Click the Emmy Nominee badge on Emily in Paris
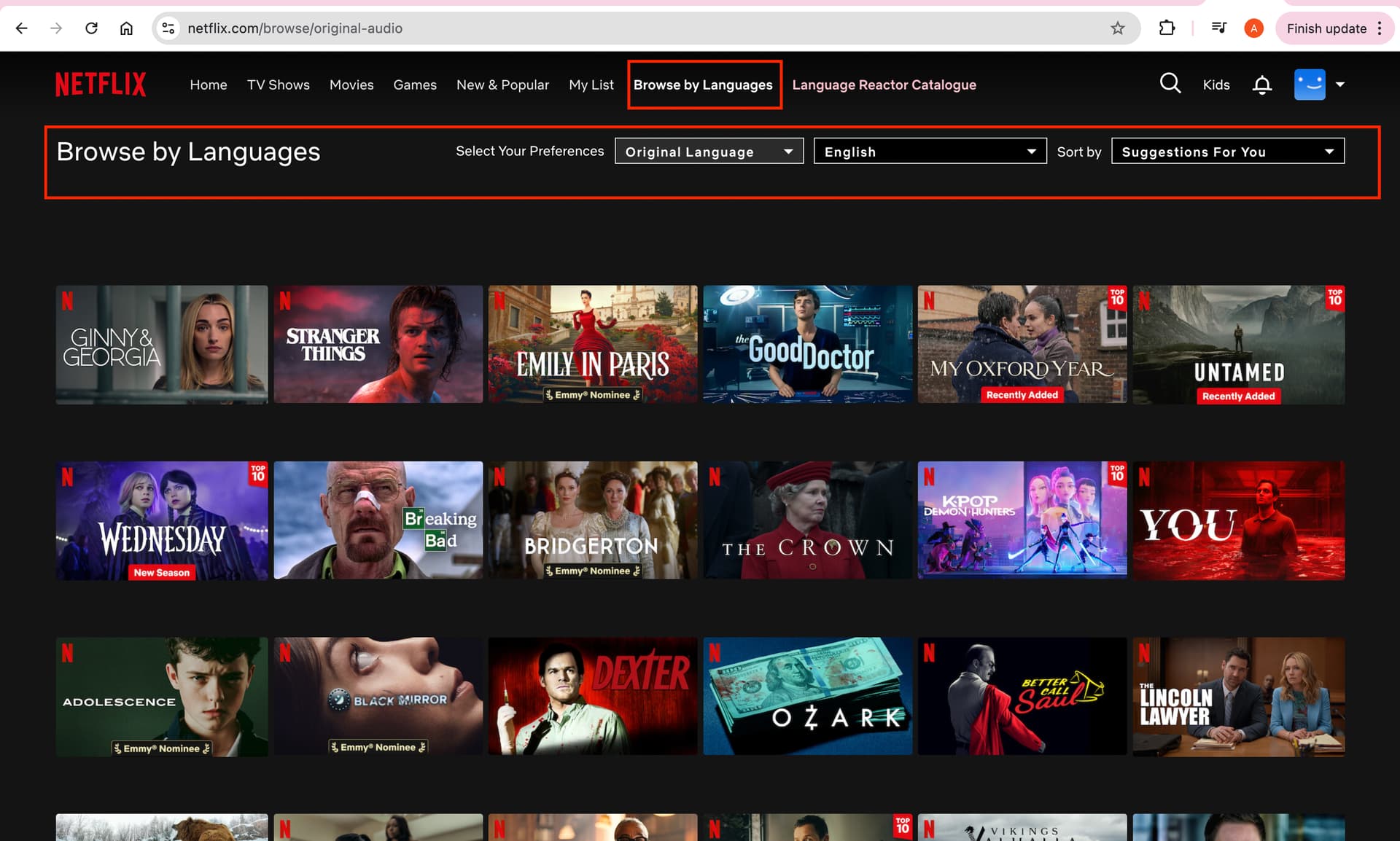The height and width of the screenshot is (841, 1400). pyautogui.click(x=593, y=395)
